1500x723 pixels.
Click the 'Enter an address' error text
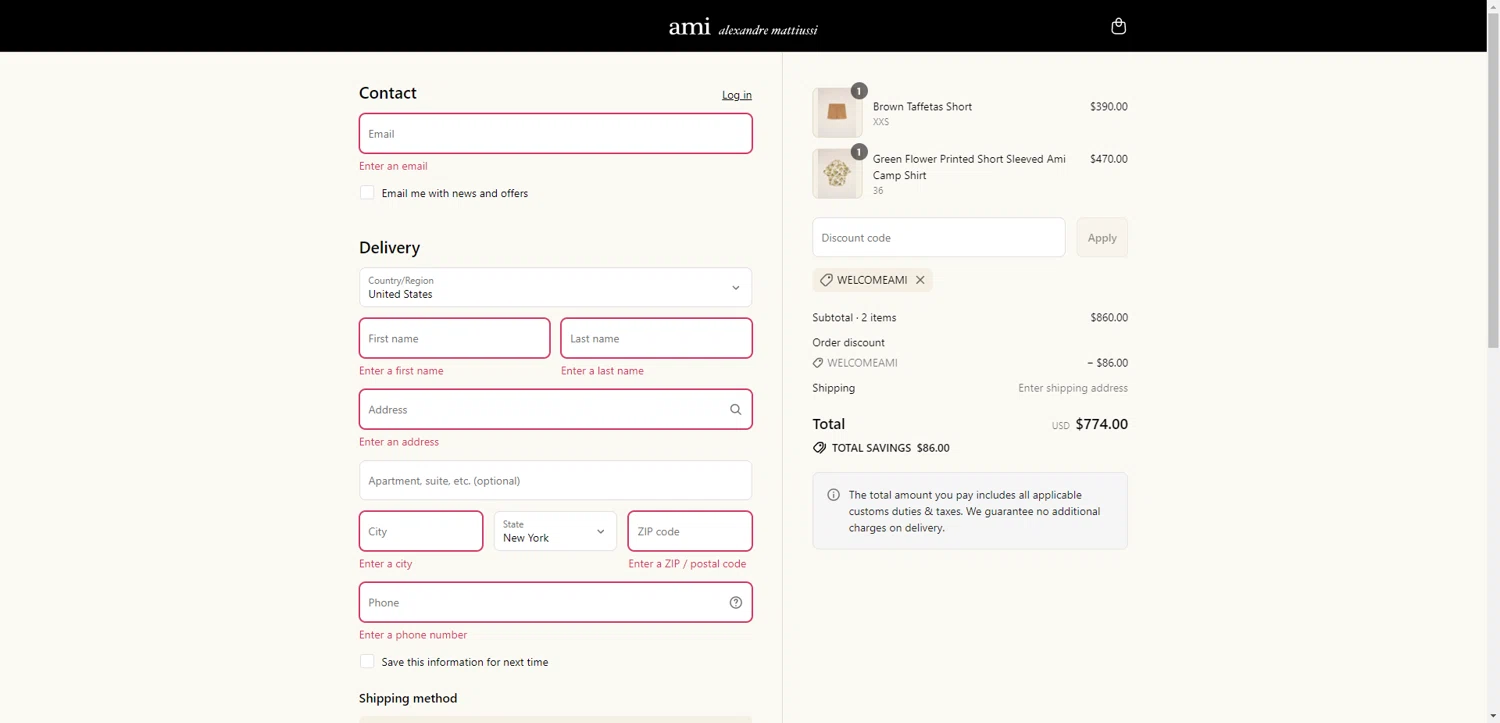coord(399,442)
